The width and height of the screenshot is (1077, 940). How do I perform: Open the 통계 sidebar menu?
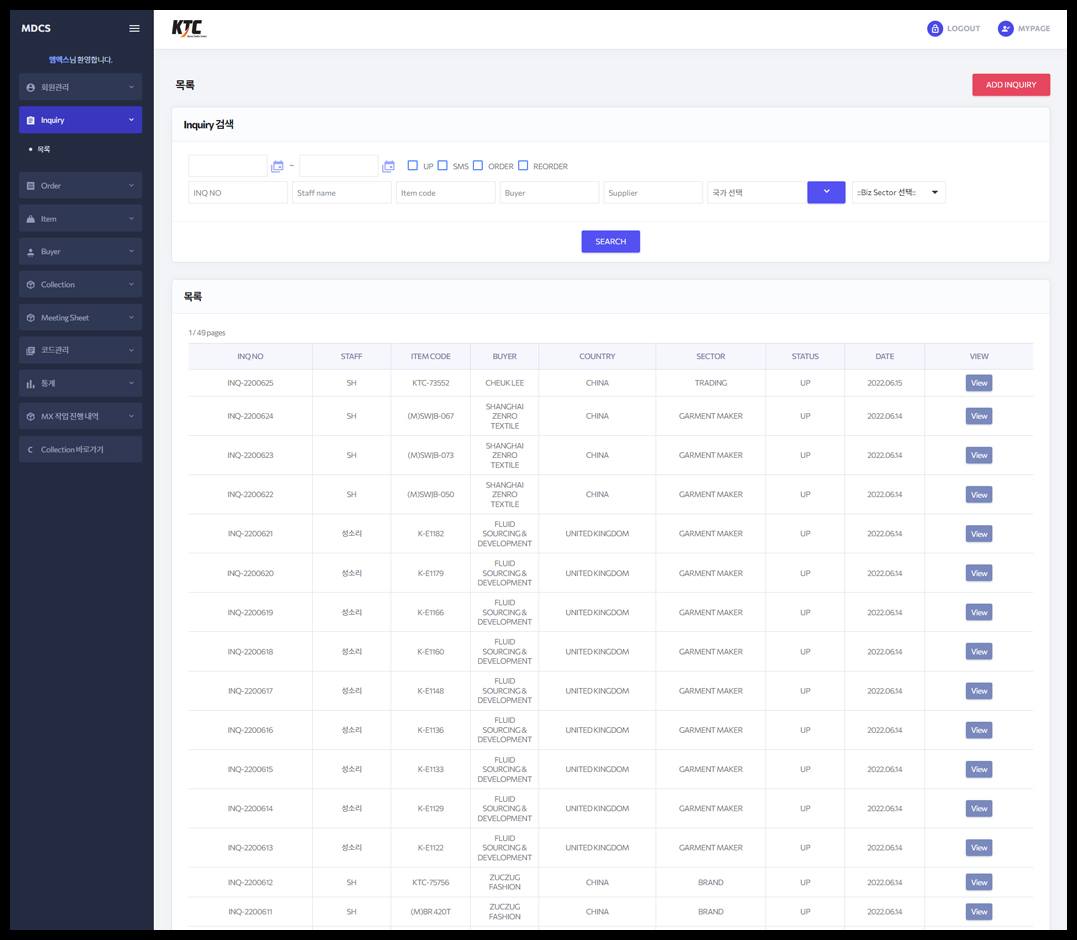pos(80,383)
